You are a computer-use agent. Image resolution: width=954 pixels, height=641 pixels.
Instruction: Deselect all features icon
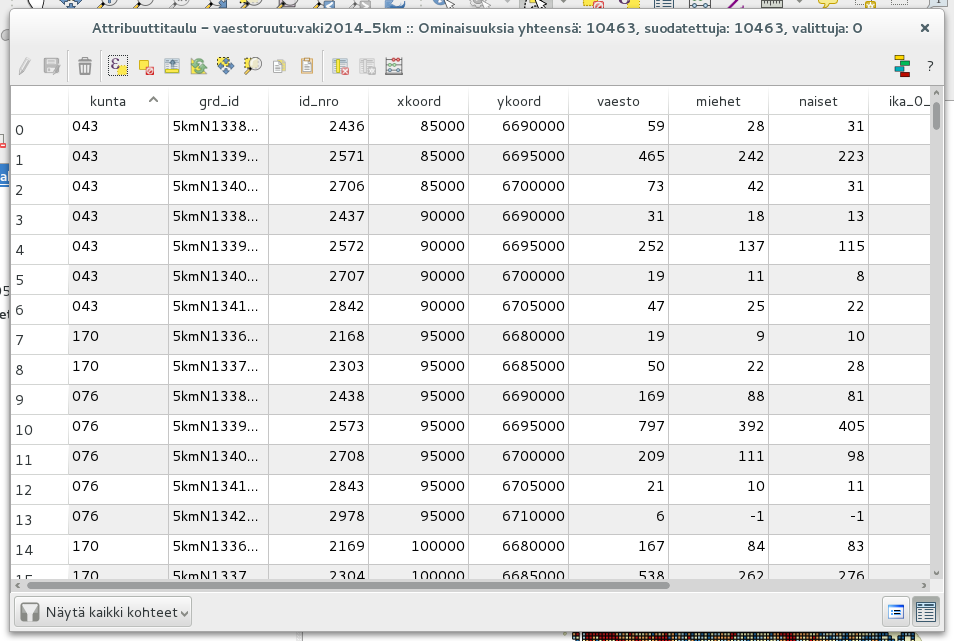[146, 66]
